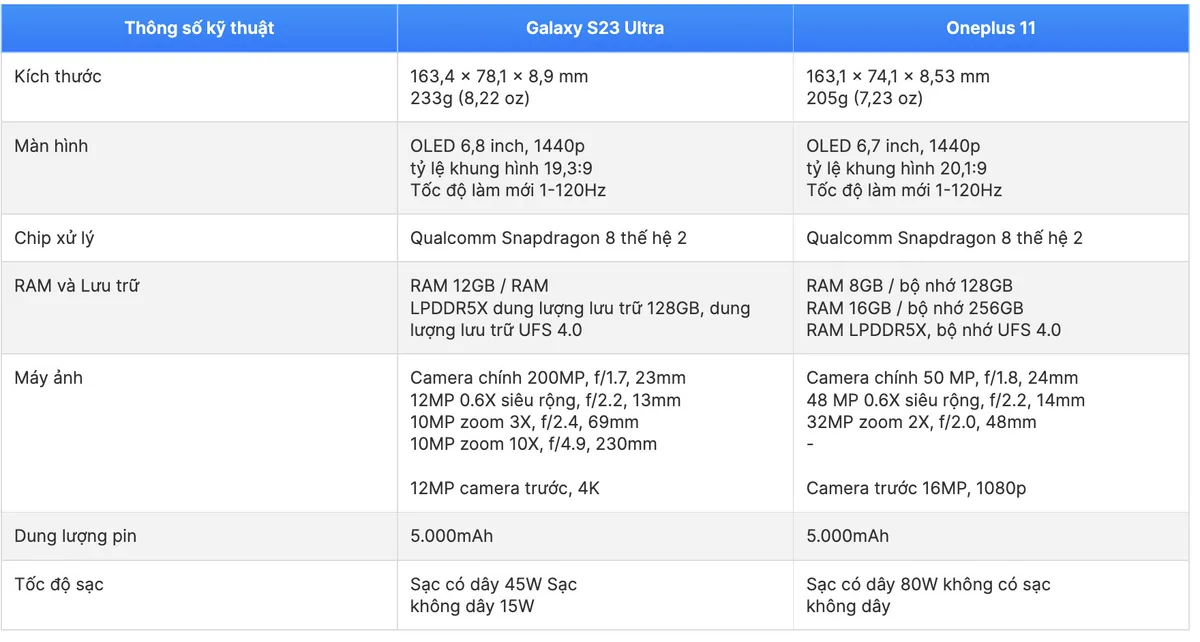Image resolution: width=1200 pixels, height=642 pixels.
Task: Click 'RAM 8GB / bộ nhớ 128GB' text
Action: pyautogui.click(x=909, y=286)
